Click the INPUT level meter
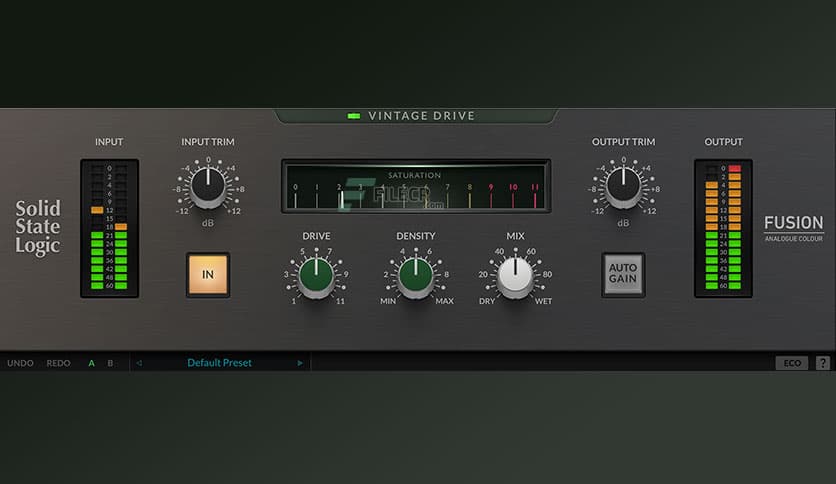The image size is (836, 484). pos(109,228)
